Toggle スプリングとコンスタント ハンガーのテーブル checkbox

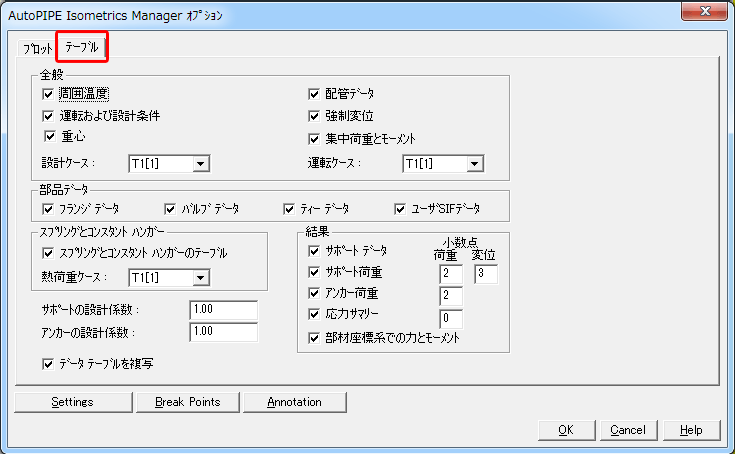point(48,253)
